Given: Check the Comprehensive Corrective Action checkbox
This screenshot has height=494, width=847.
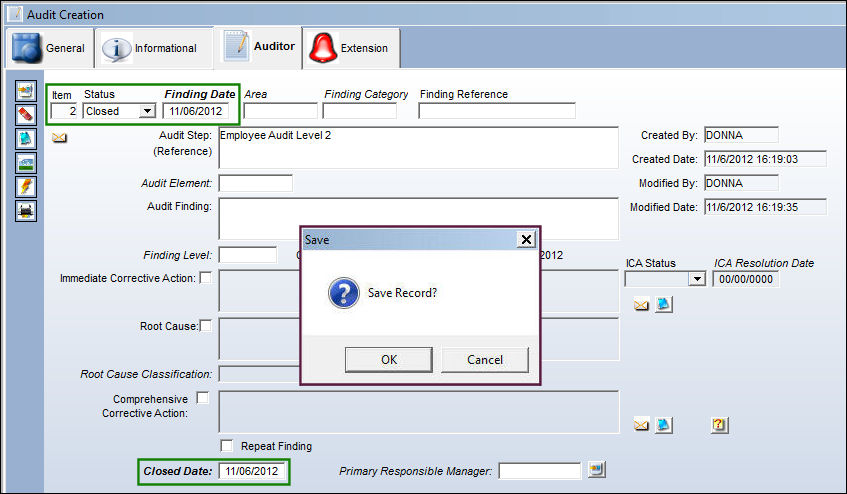Looking at the screenshot, I should (x=203, y=398).
